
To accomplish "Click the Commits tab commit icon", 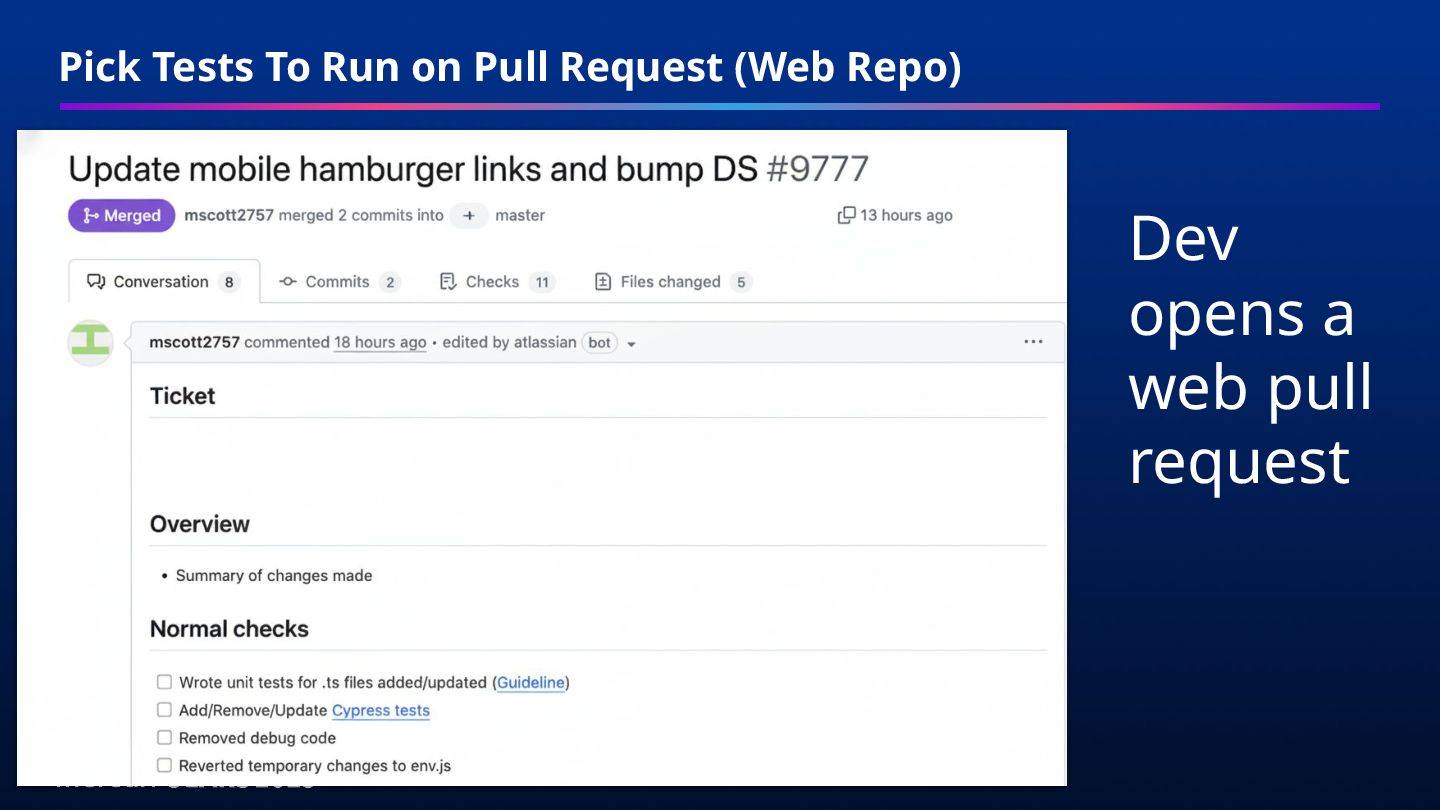I will pos(288,282).
